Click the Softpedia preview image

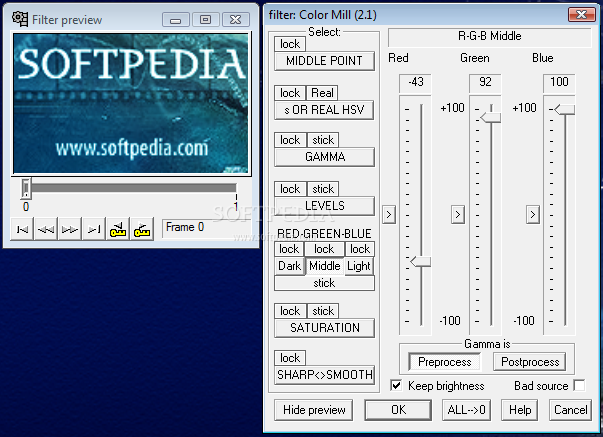[x=131, y=103]
